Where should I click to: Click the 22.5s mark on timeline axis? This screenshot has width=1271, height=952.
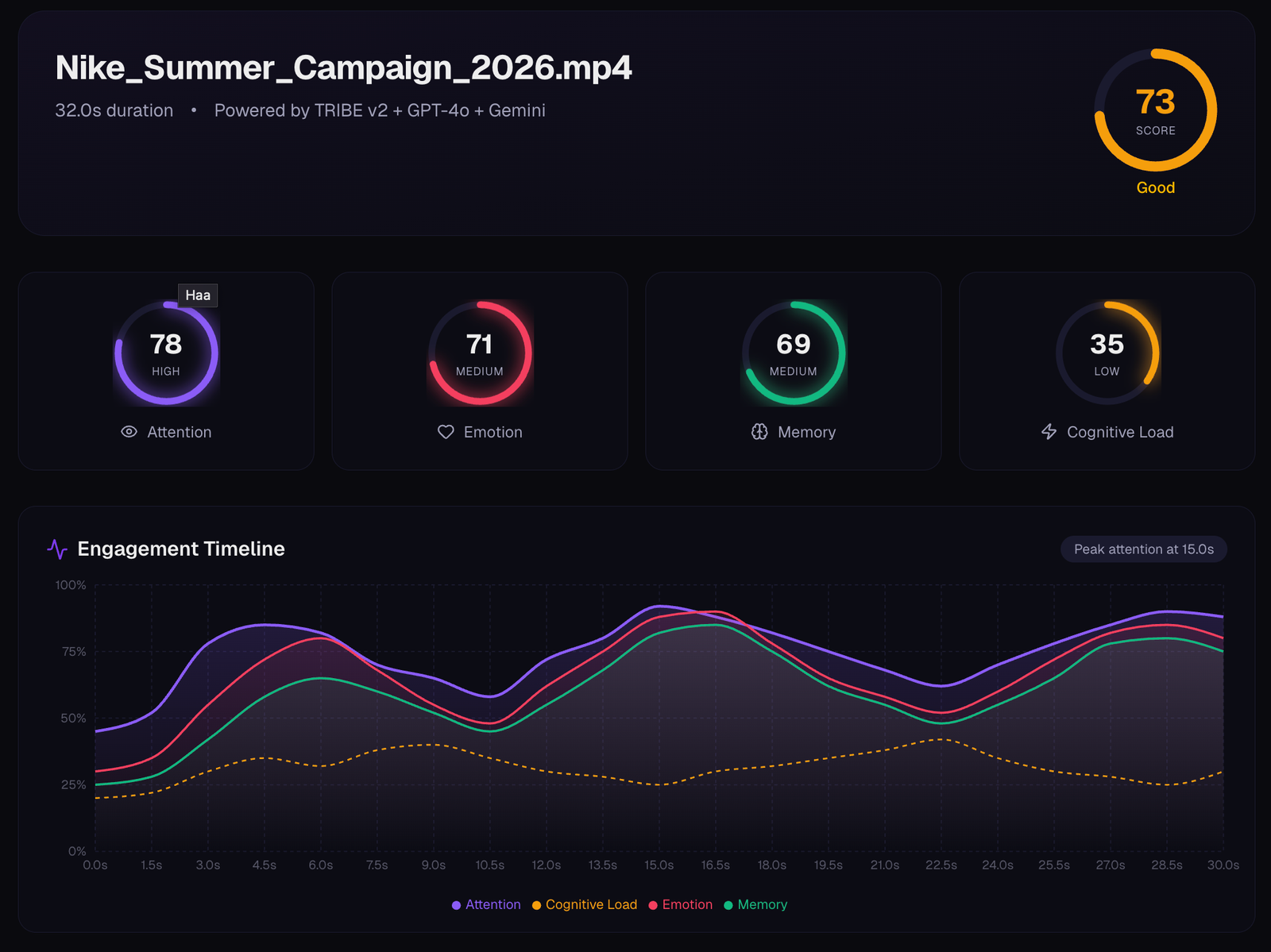tap(941, 865)
